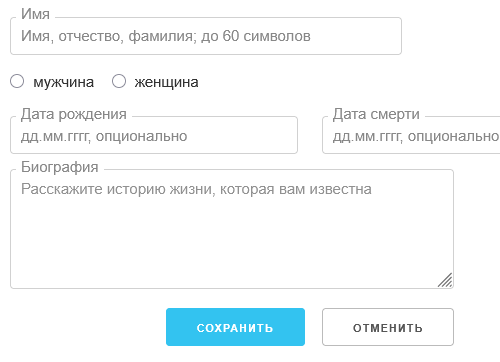Image resolution: width=500 pixels, height=362 pixels.
Task: Click placeholder "Имя, отчество, фамилия; до 60 символов"
Action: coord(166,36)
